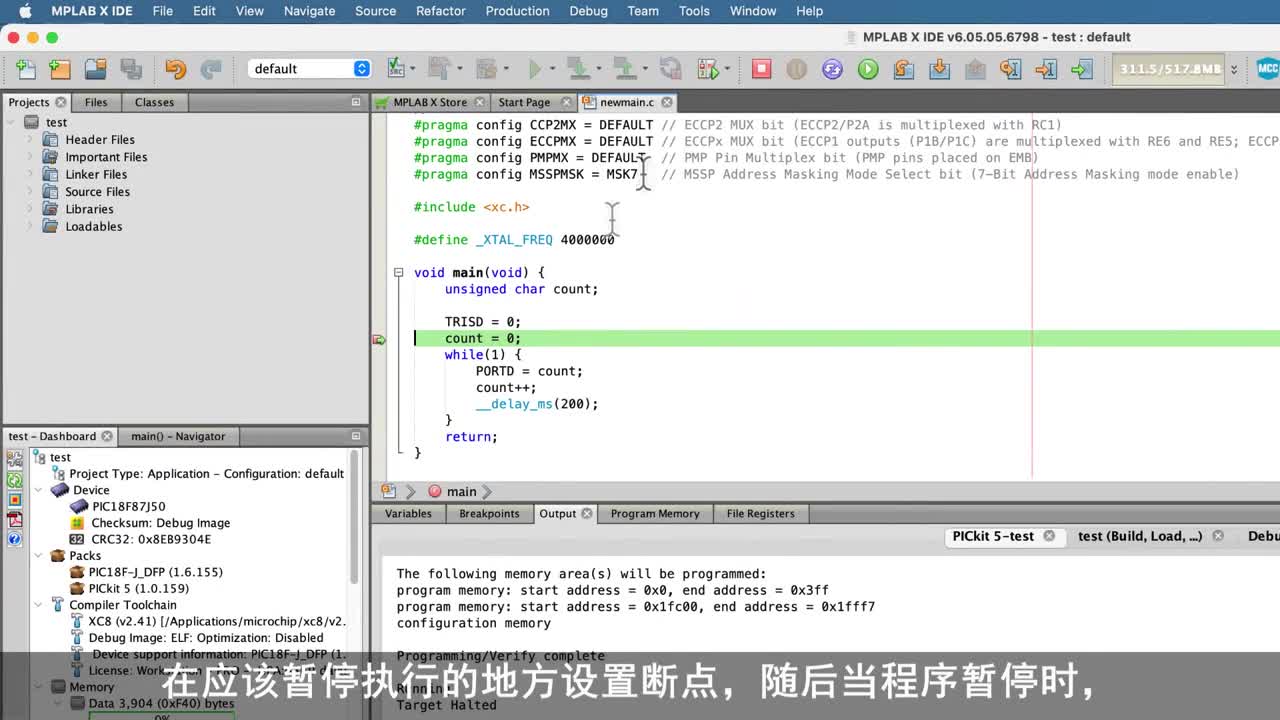Viewport: 1280px width, 720px height.
Task: Switch to the Breakpoints tab
Action: point(489,514)
